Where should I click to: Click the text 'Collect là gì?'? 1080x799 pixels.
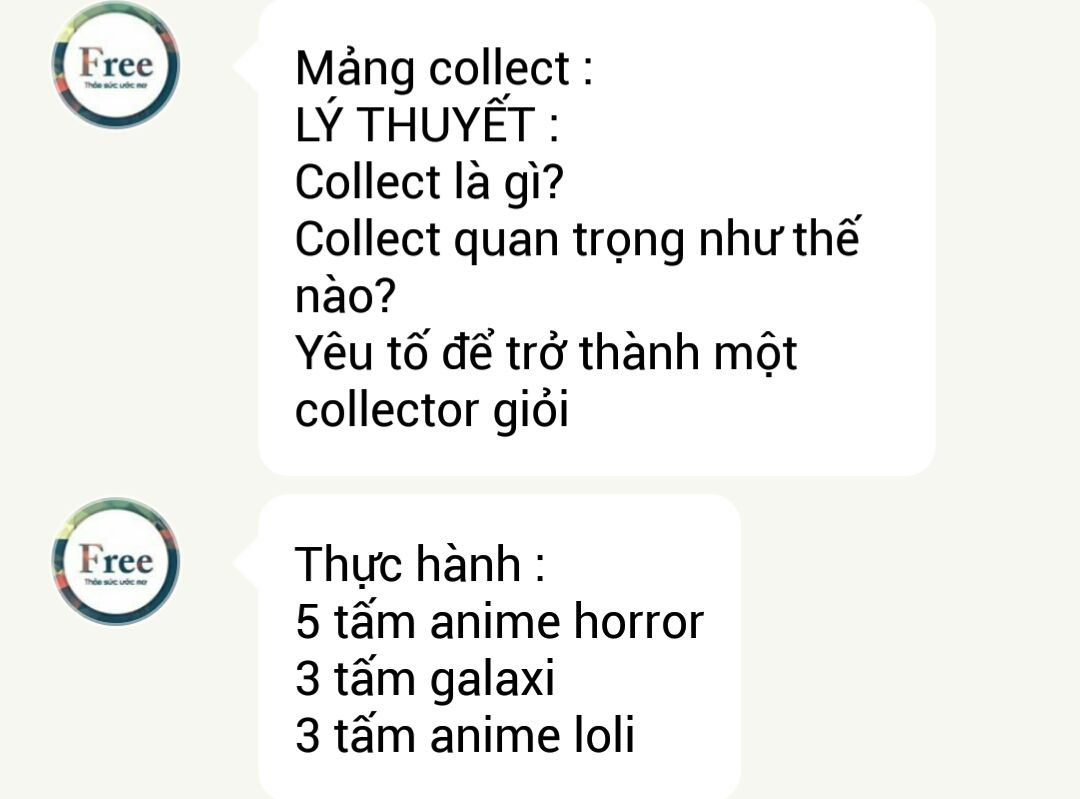(x=429, y=182)
